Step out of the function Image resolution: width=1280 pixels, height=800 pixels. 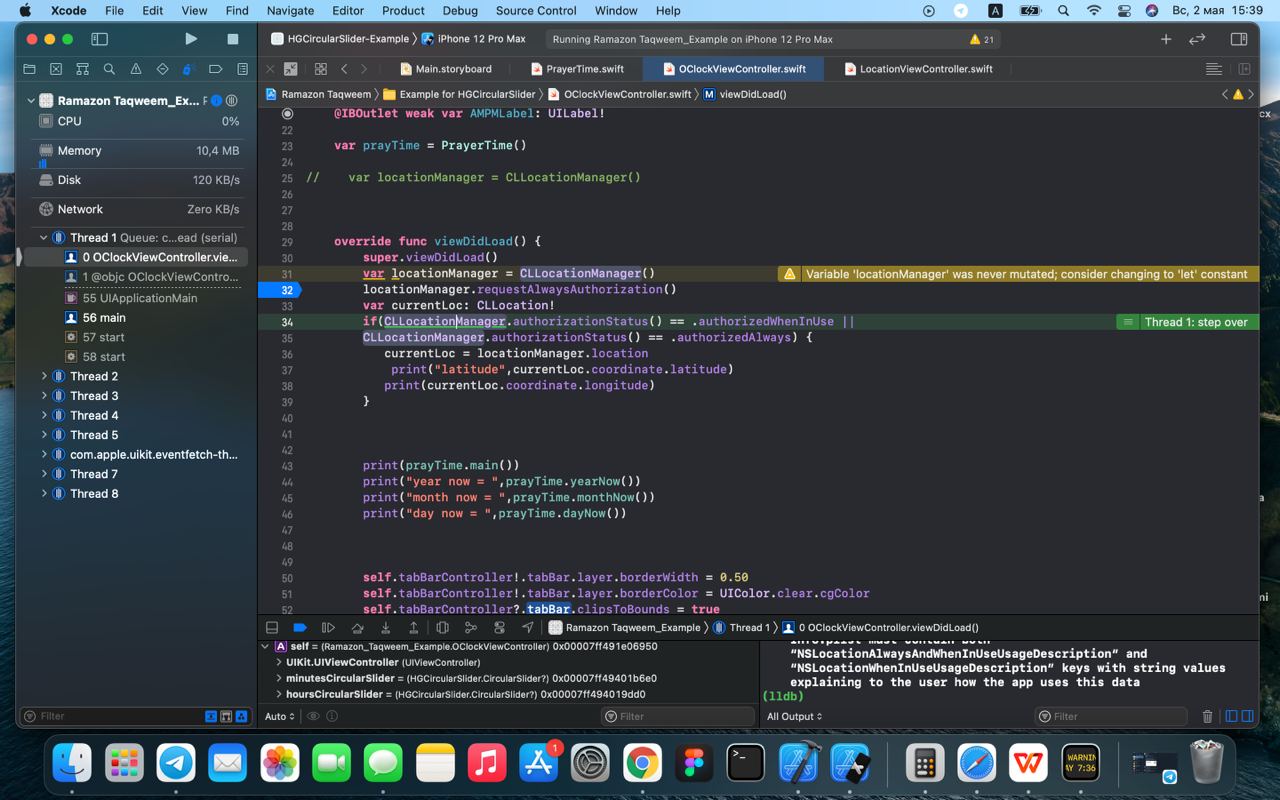point(413,627)
